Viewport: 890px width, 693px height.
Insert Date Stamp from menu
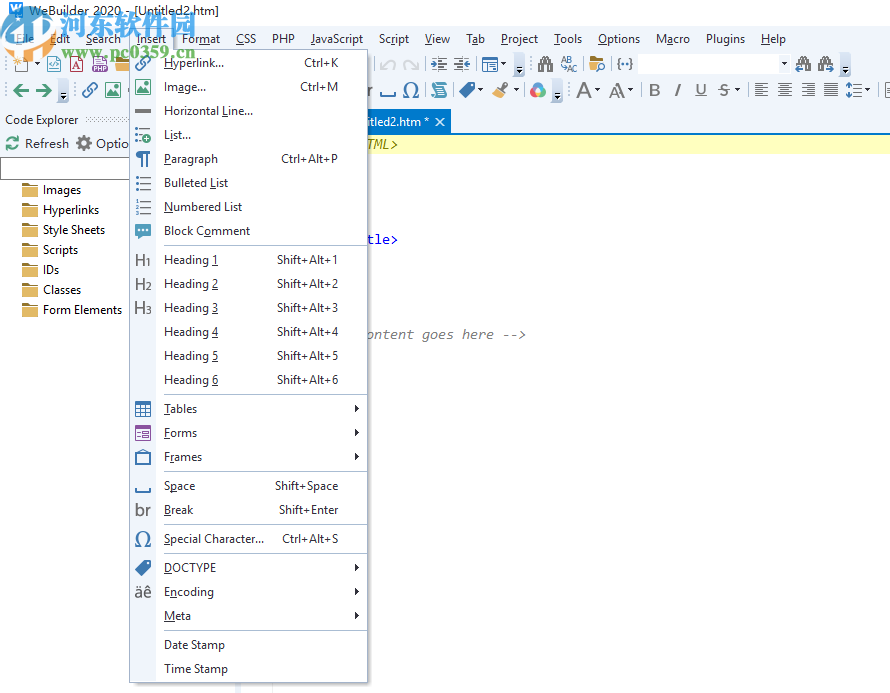pos(249,645)
